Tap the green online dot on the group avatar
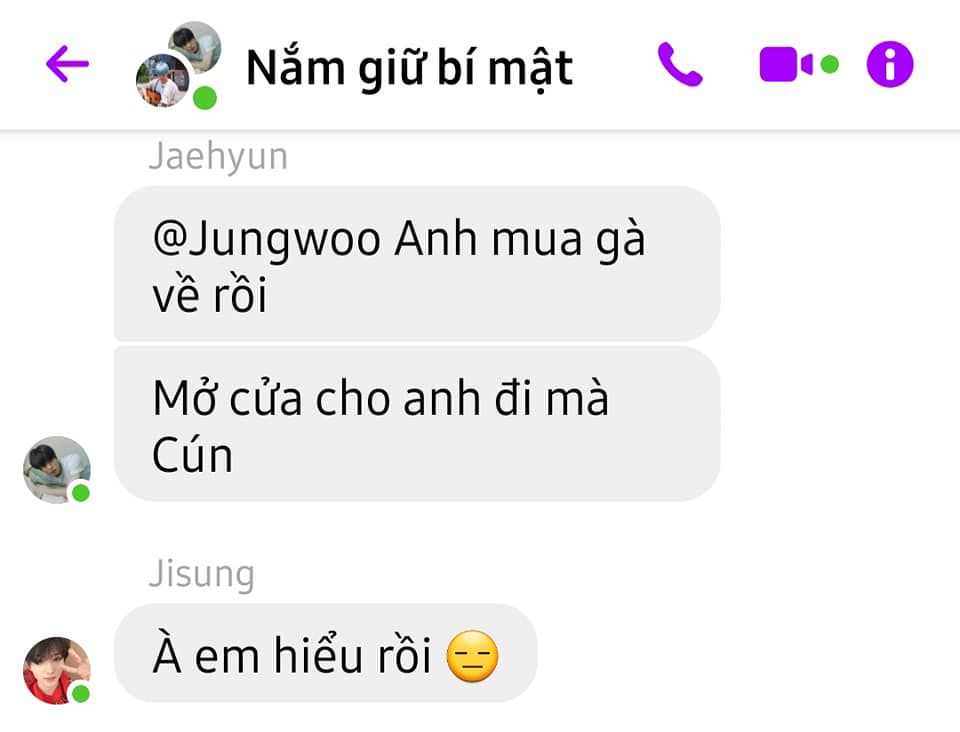The height and width of the screenshot is (732, 960). point(205,98)
